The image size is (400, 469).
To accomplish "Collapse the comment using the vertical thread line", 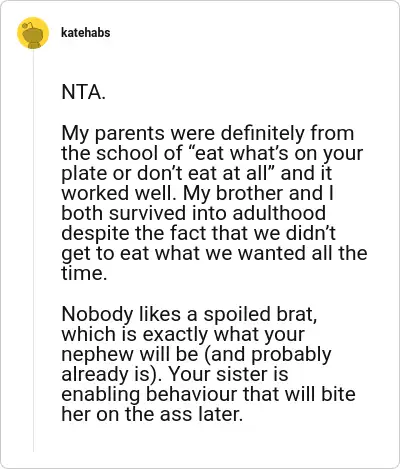I will [x=33, y=250].
